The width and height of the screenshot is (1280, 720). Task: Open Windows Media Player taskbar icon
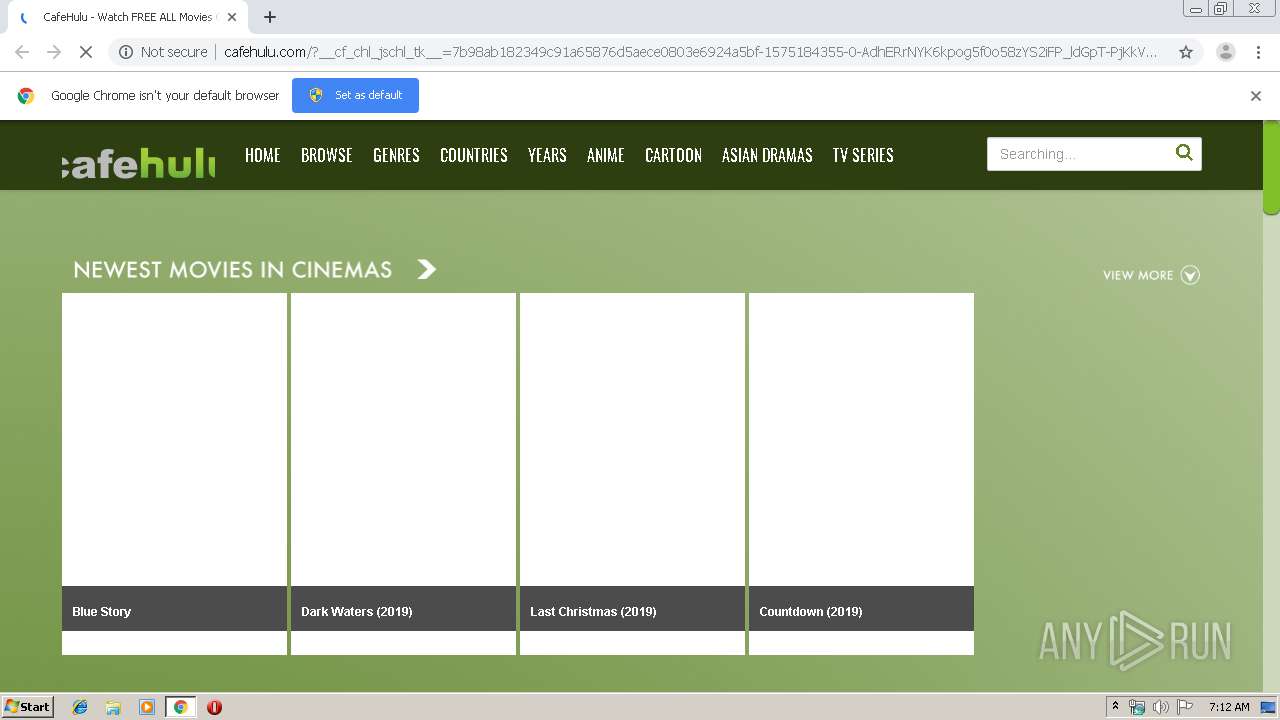[x=147, y=707]
